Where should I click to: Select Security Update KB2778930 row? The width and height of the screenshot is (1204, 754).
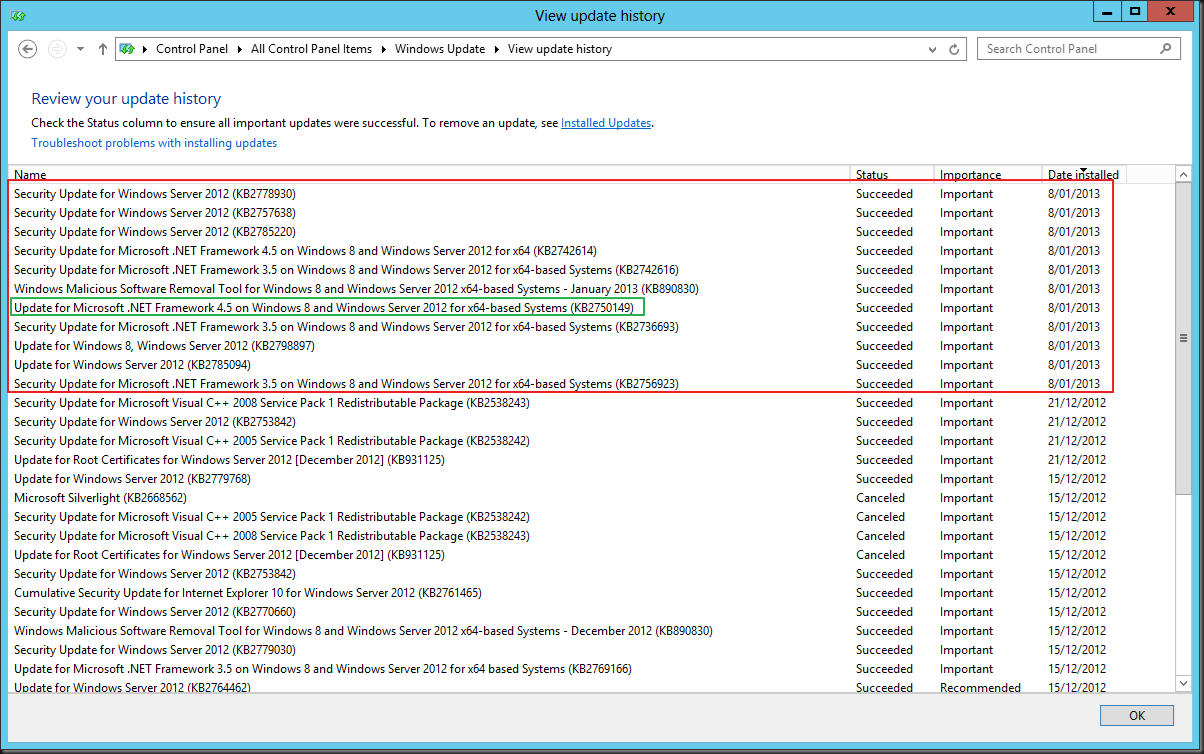[x=590, y=194]
